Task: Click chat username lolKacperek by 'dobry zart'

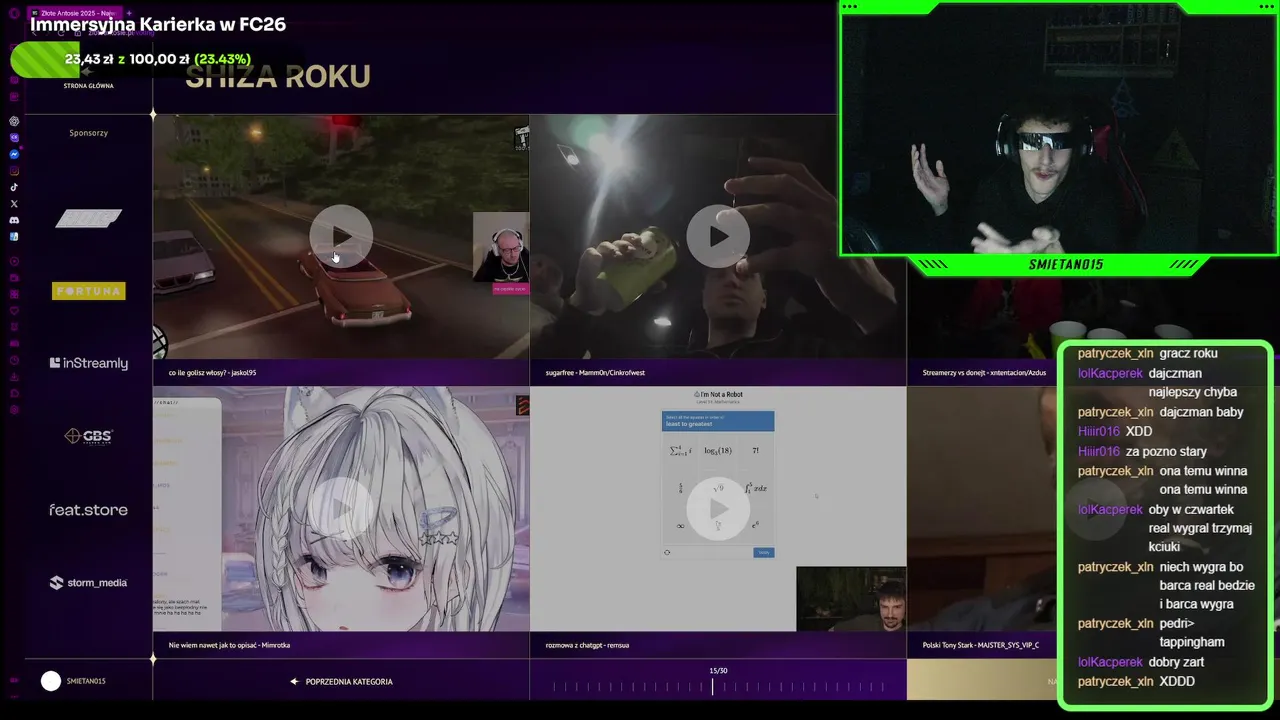Action: [1110, 662]
